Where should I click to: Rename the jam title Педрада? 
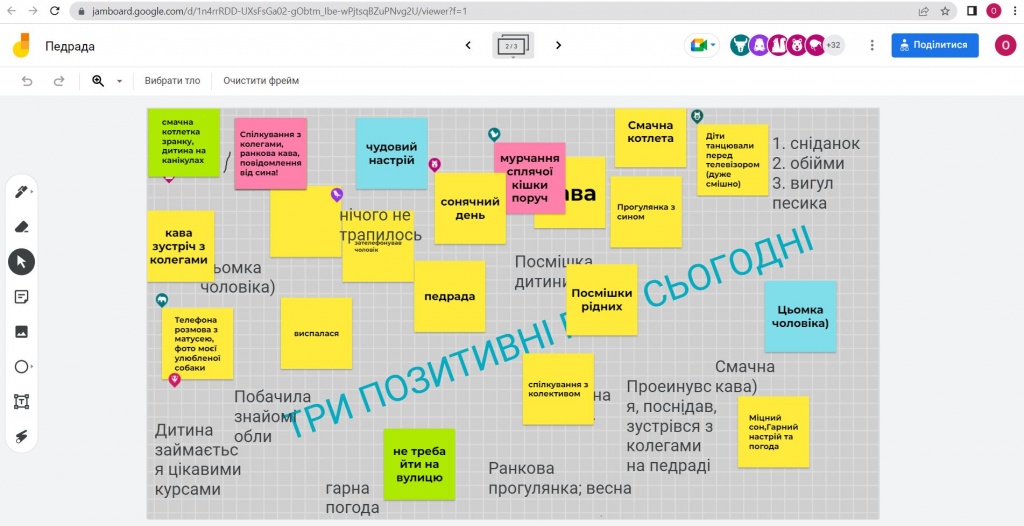coord(70,46)
